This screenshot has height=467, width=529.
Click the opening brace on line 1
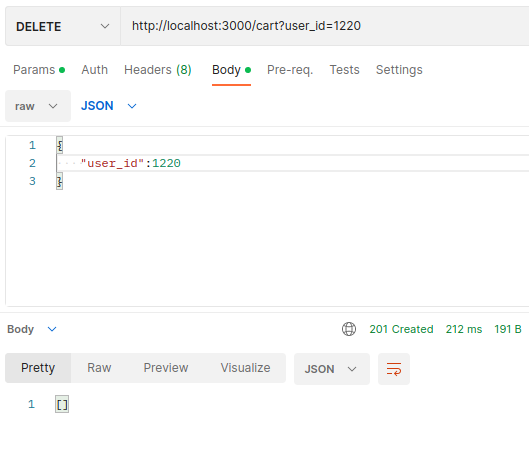(x=59, y=145)
